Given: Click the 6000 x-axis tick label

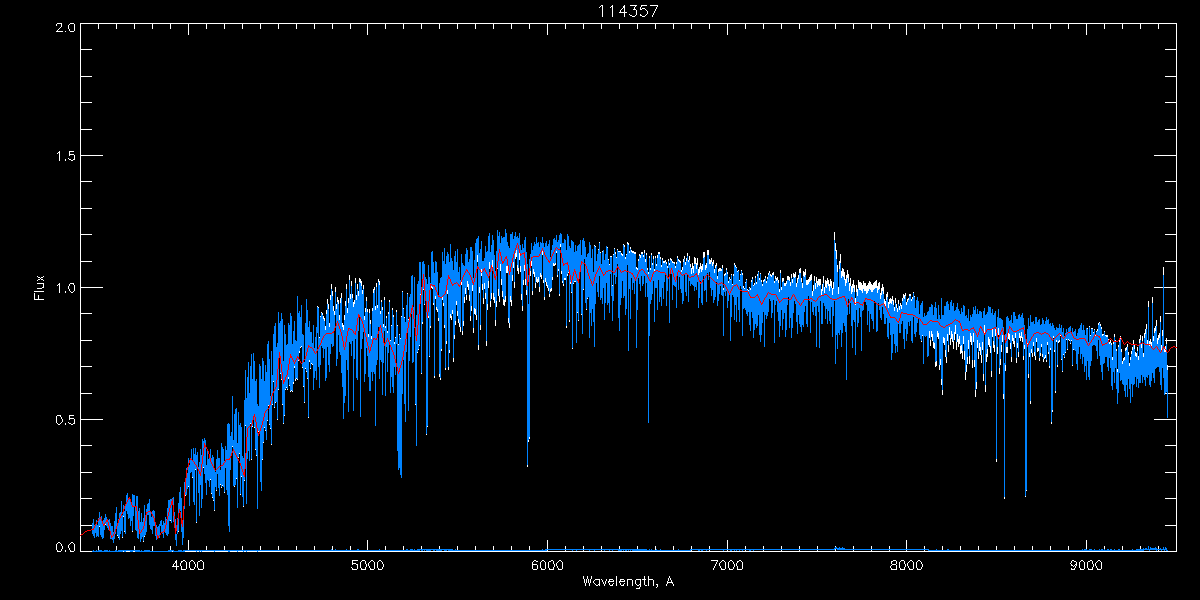Looking at the screenshot, I should [547, 565].
